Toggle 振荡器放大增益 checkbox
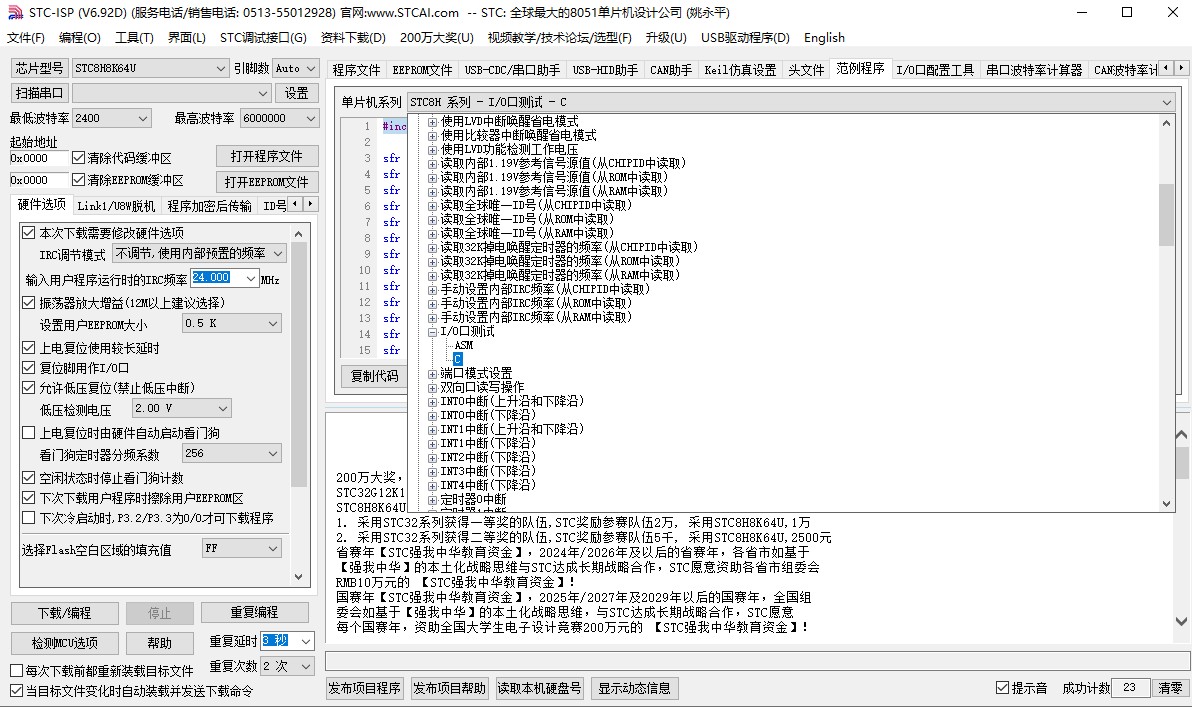The width and height of the screenshot is (1192, 707). point(29,303)
